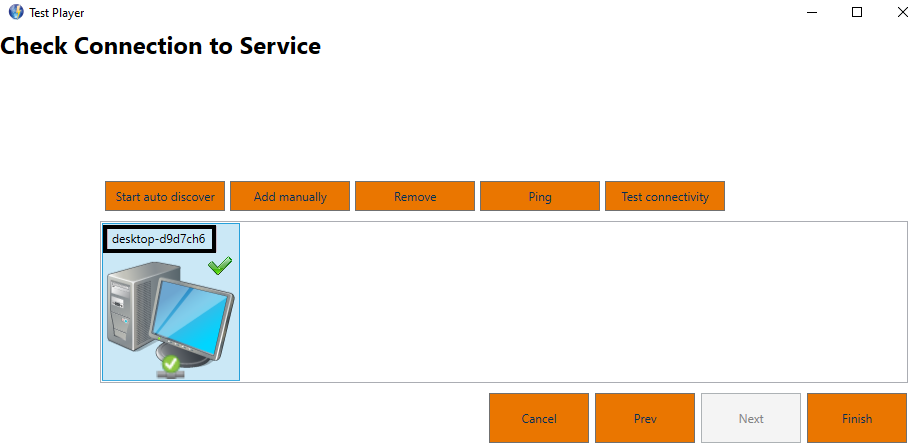Cancel the connection wizard
Screen dimensions: 912x445
[539, 418]
